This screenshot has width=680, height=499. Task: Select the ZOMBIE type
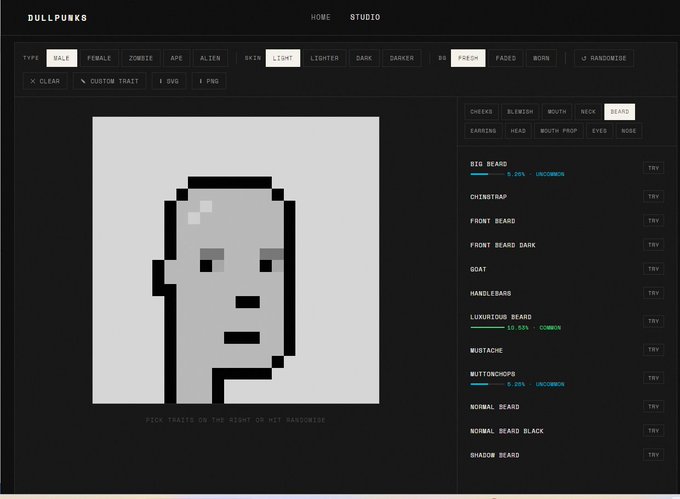click(x=141, y=58)
